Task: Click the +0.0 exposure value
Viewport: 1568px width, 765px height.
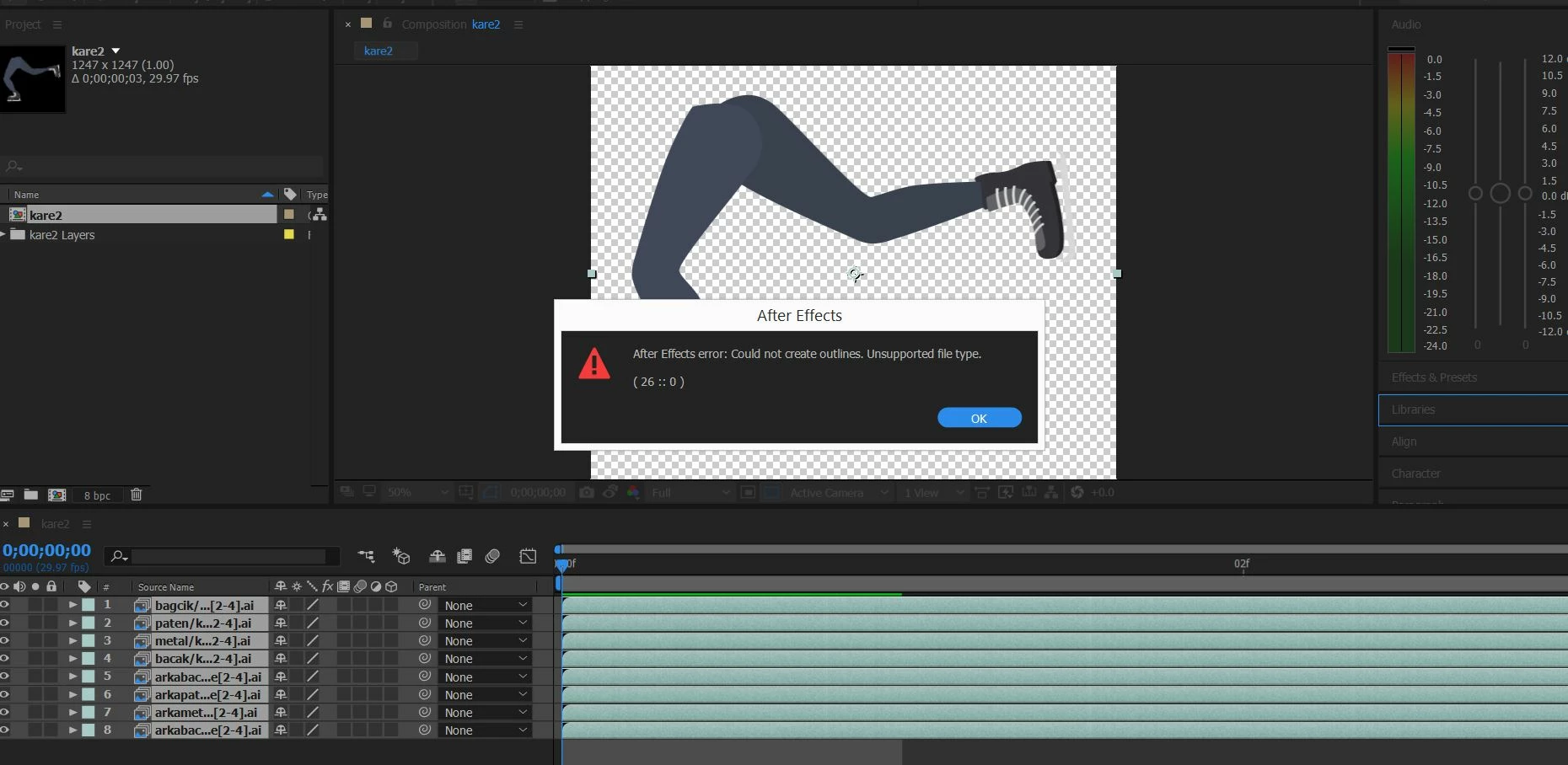Action: coord(1103,492)
